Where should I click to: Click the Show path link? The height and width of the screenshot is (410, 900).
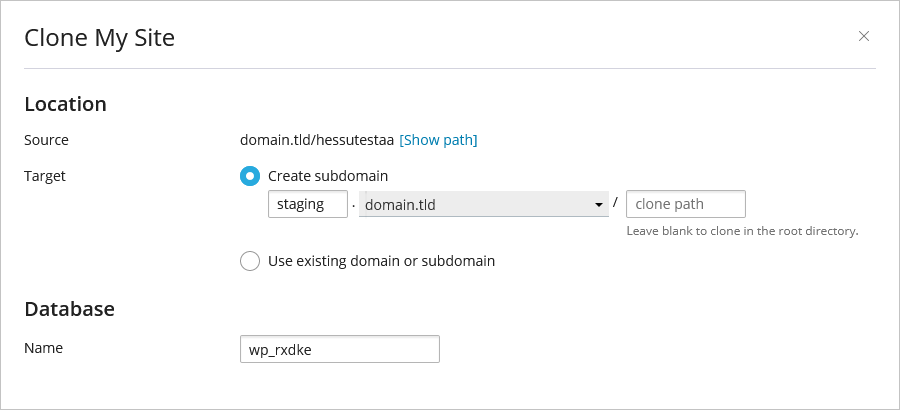438,140
